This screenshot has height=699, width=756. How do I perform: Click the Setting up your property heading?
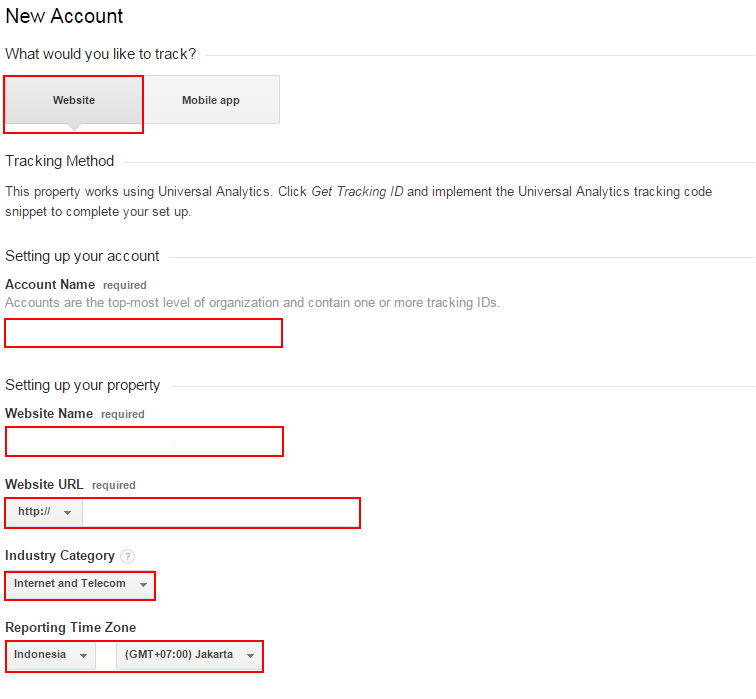click(x=83, y=385)
